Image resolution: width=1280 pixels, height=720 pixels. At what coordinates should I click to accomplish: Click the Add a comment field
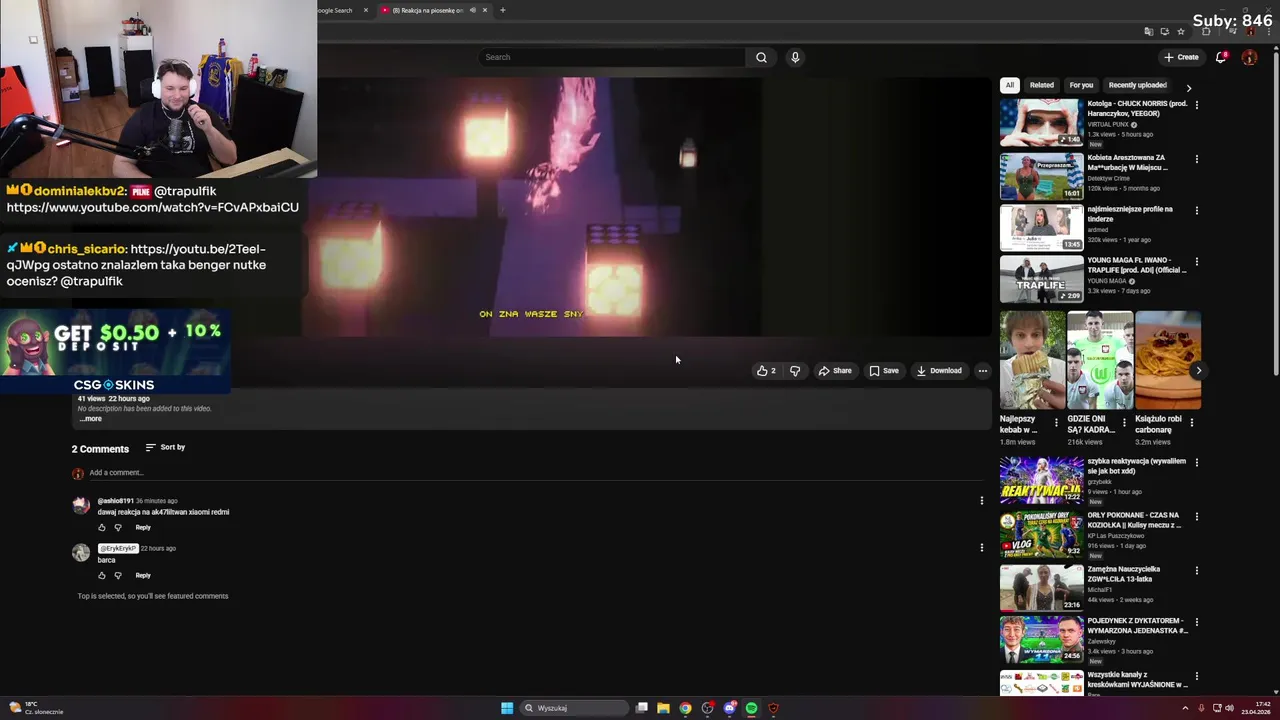[534, 473]
